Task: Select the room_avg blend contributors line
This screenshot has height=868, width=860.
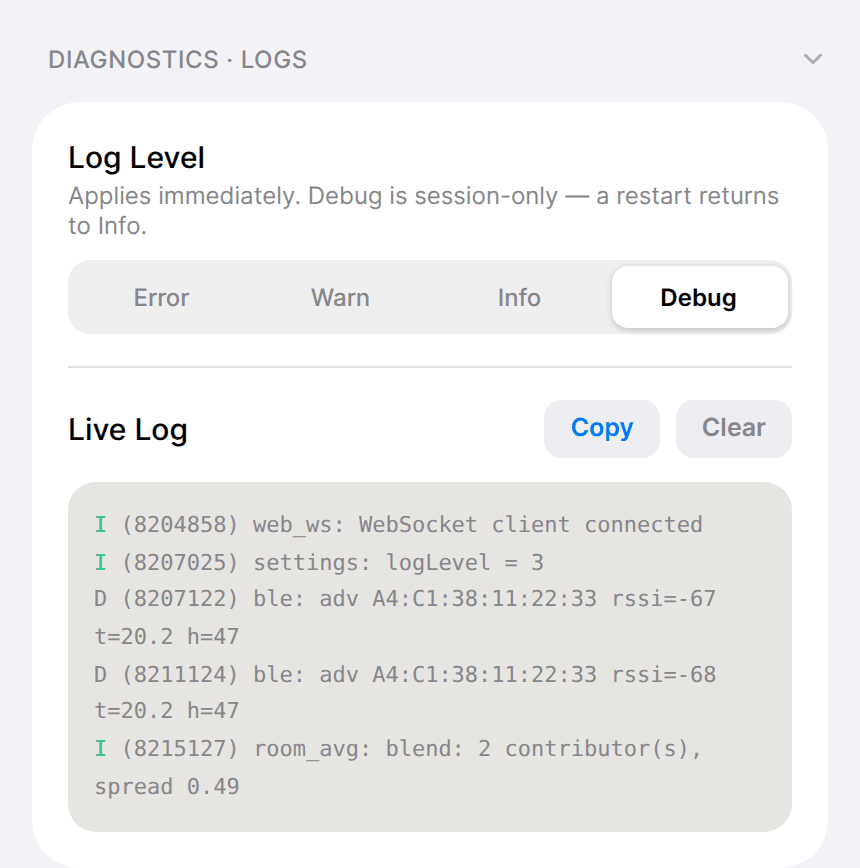Action: coord(398,767)
